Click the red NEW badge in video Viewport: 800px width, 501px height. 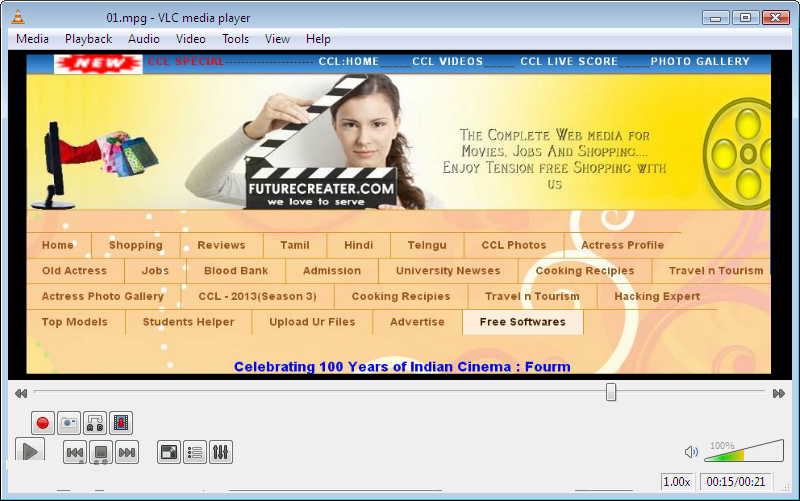[x=98, y=63]
